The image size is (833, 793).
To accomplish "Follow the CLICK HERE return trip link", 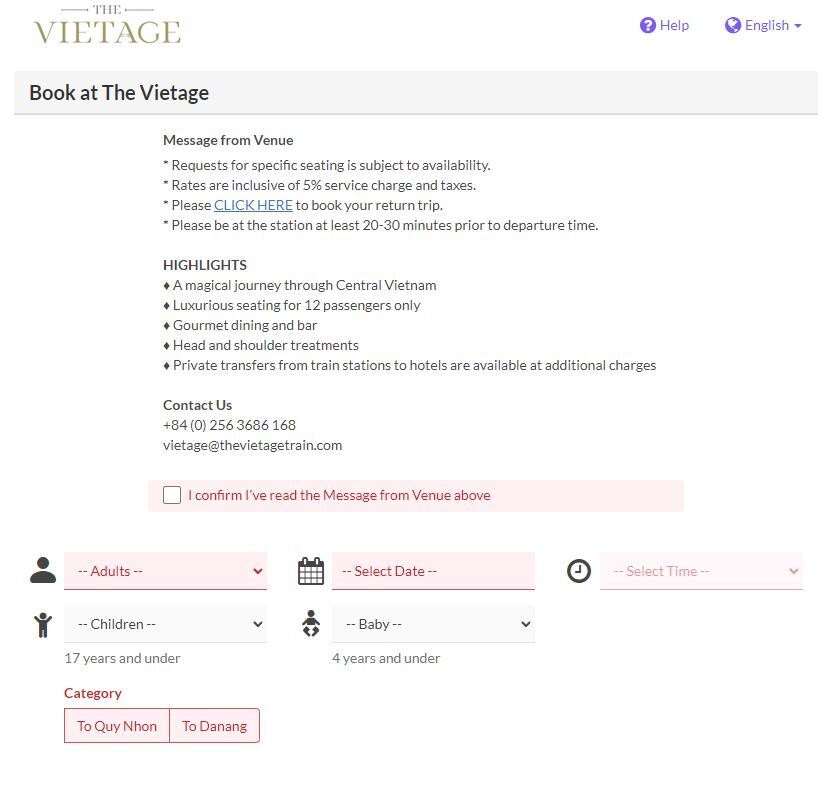I will coord(253,205).
